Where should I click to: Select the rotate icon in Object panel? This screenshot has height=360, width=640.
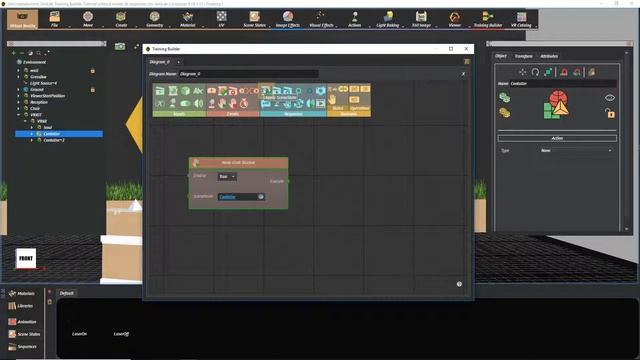535,72
